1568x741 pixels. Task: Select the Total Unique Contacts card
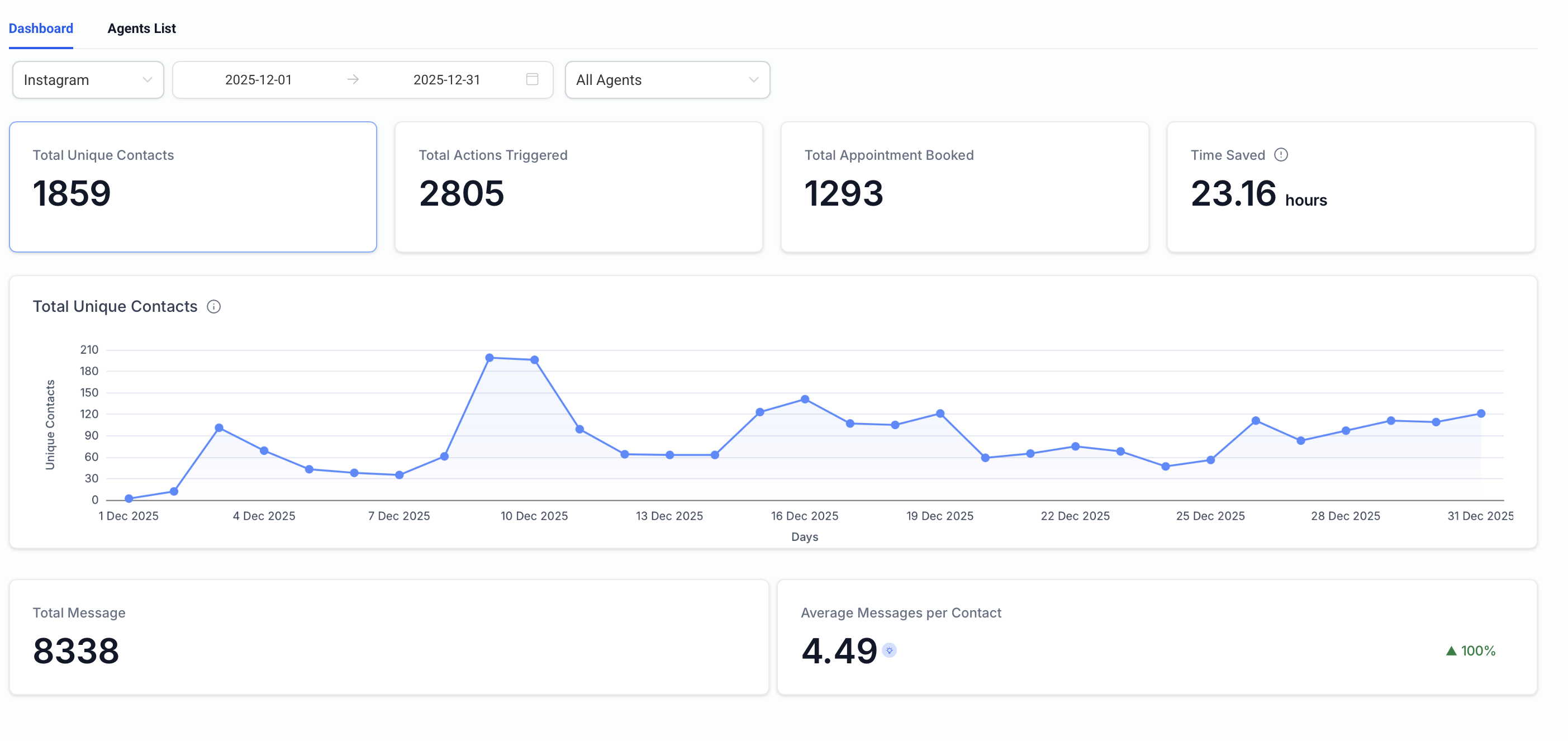coord(193,187)
